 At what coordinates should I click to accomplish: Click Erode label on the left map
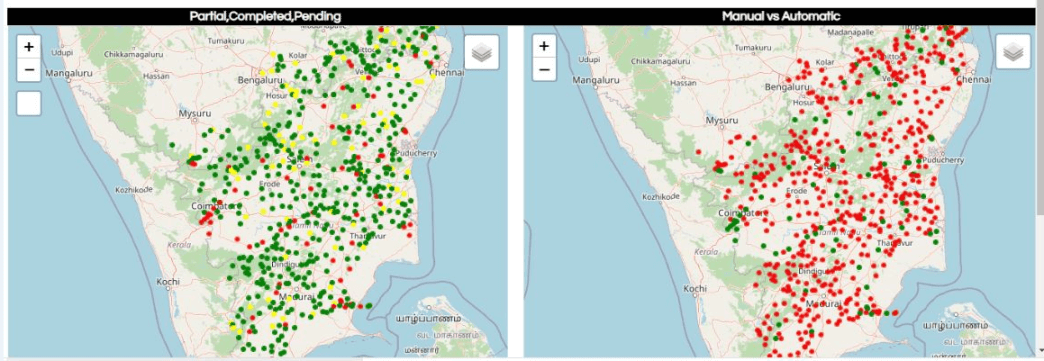tap(270, 183)
